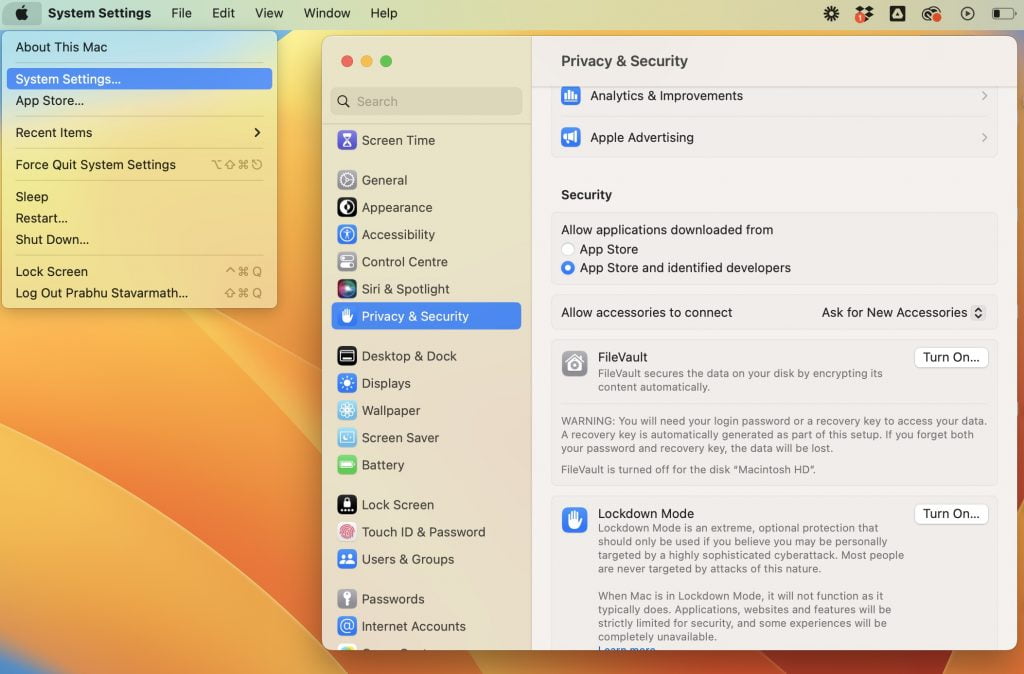Click the Screen Time hourglass icon
Viewport: 1024px width, 674px height.
(347, 140)
